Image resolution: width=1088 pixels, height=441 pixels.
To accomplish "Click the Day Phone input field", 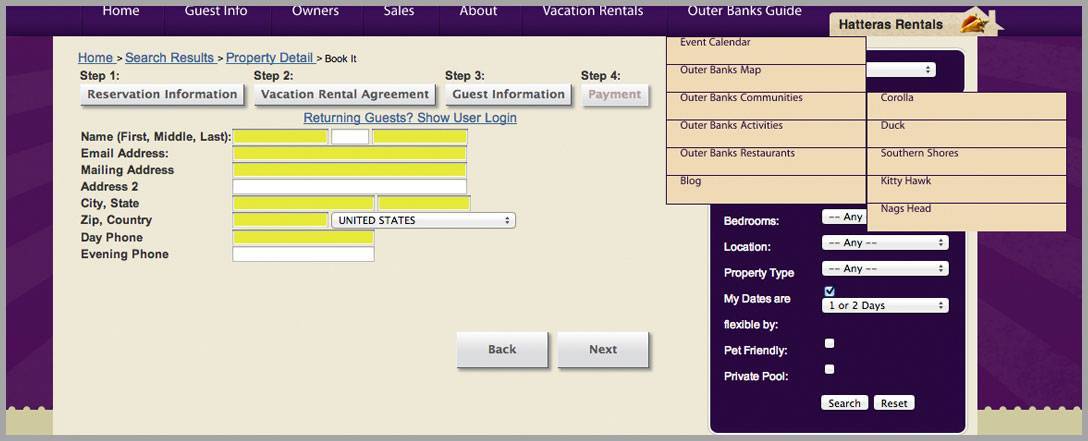I will [303, 237].
